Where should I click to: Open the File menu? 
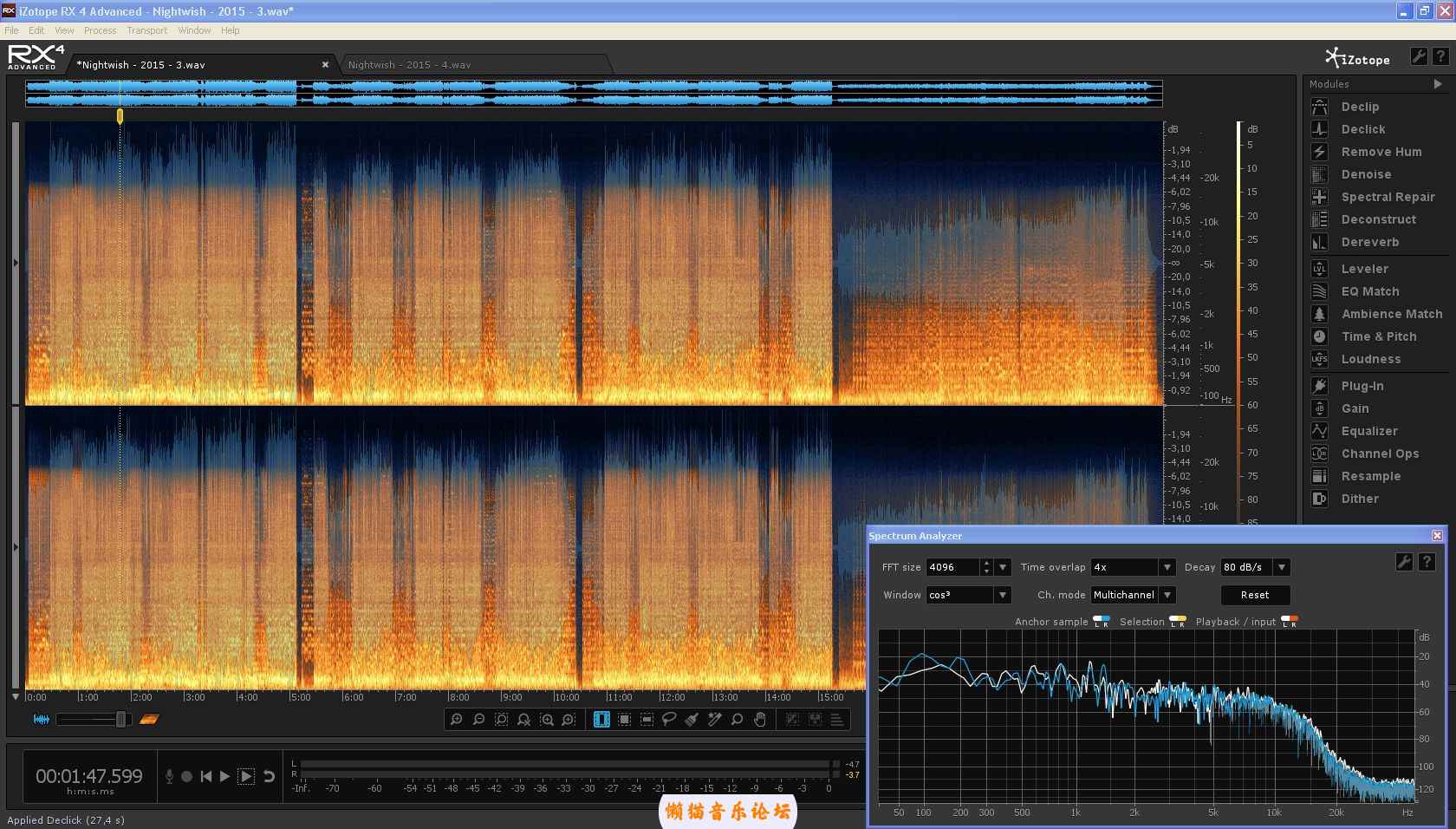point(11,30)
